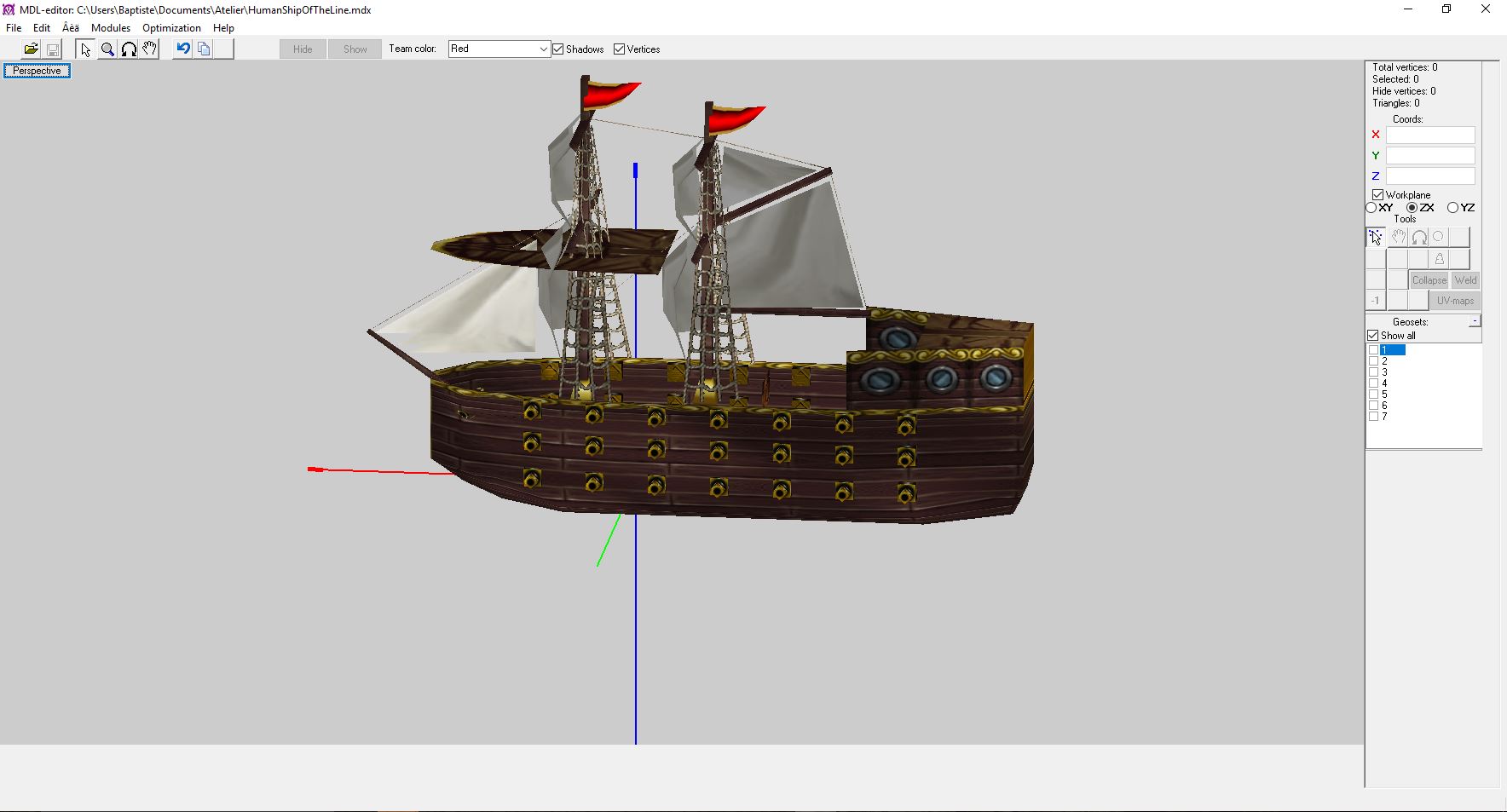
Task: Toggle the Shadows checkbox
Action: click(558, 49)
